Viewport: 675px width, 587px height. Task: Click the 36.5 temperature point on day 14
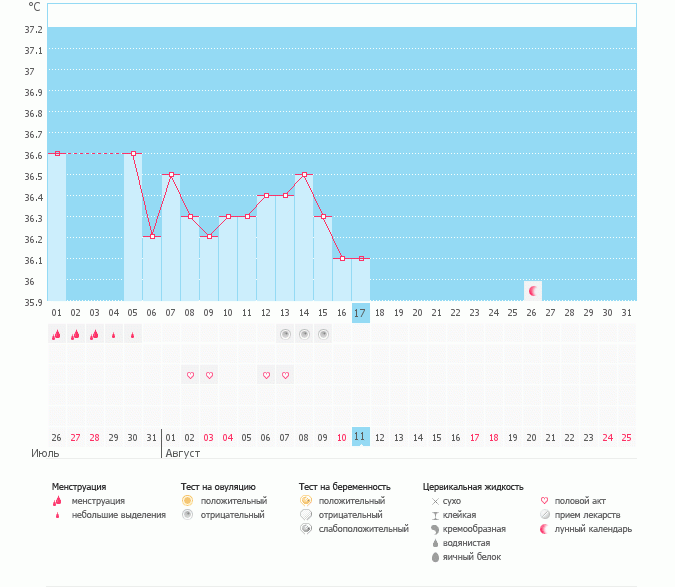304,174
